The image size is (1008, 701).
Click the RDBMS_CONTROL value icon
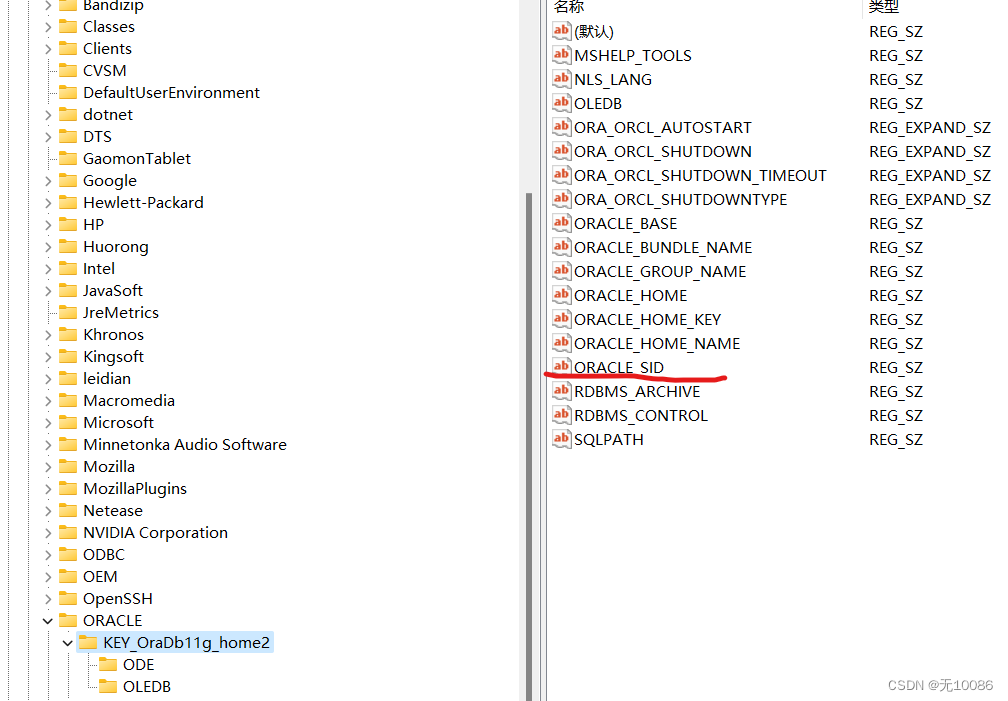(561, 415)
